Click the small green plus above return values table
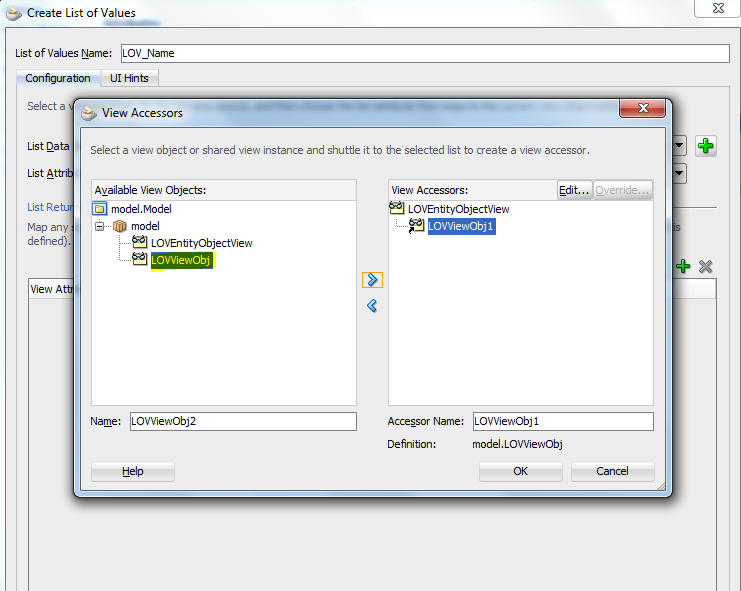Screen dimensions: 741x591 [683, 266]
